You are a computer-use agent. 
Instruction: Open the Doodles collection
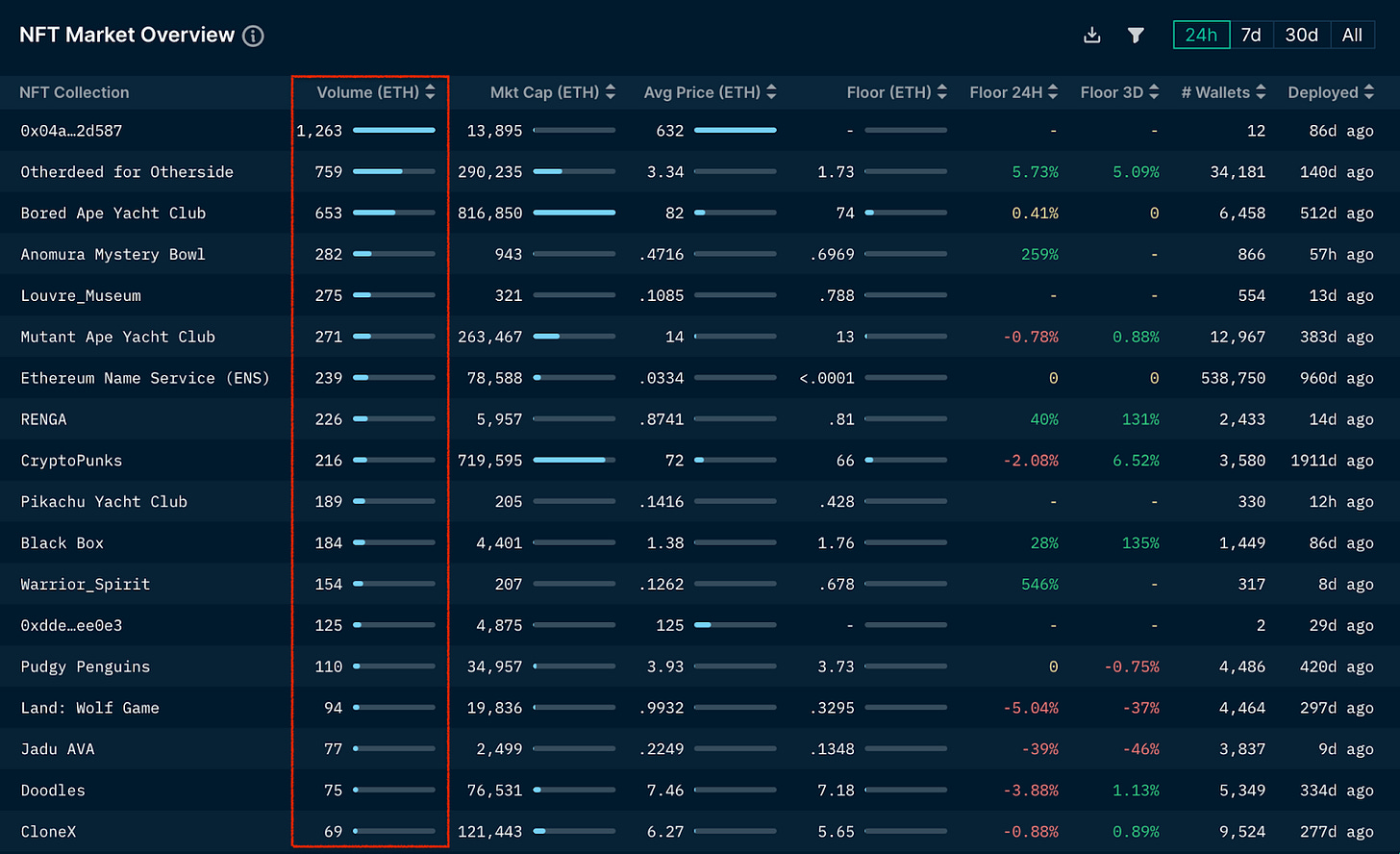click(53, 791)
